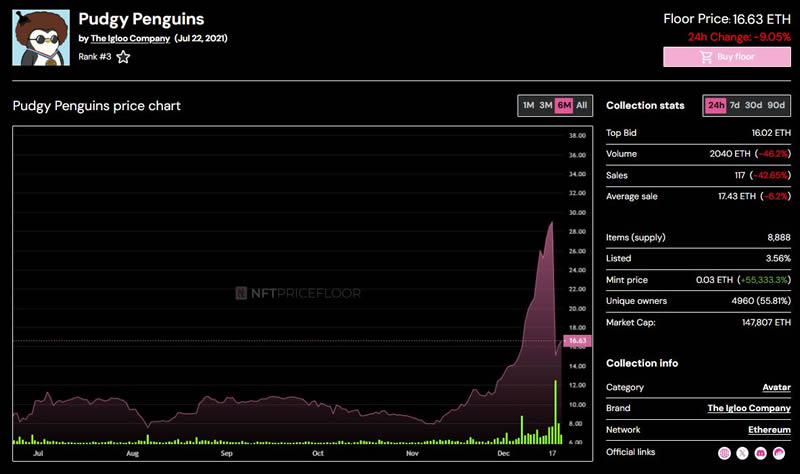Open the official website globe icon

(x=726, y=454)
